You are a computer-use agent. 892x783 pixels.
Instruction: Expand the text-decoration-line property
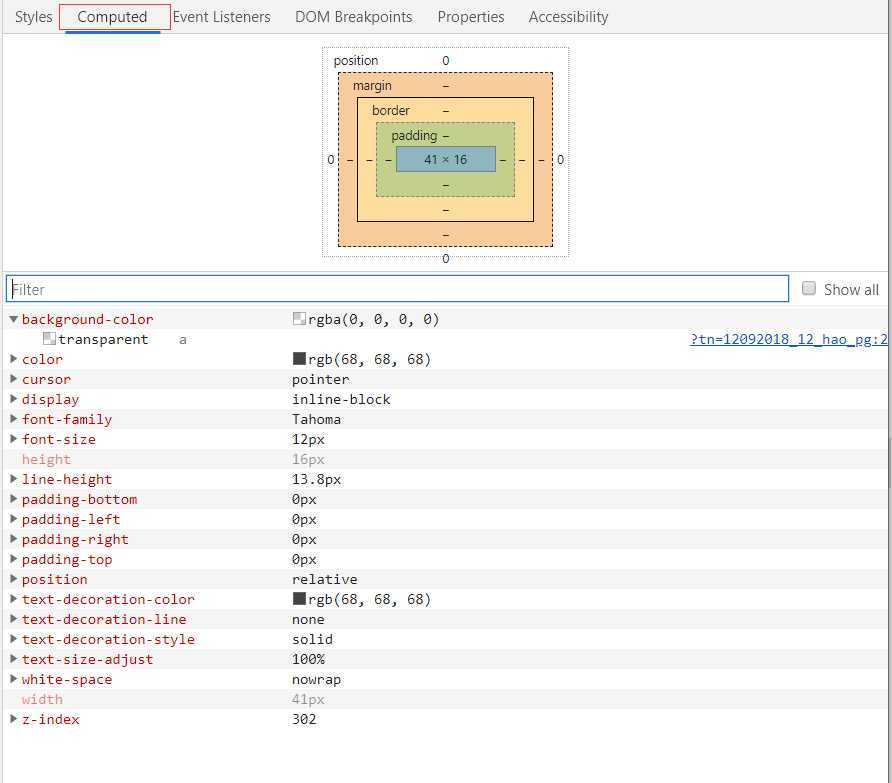pos(14,619)
